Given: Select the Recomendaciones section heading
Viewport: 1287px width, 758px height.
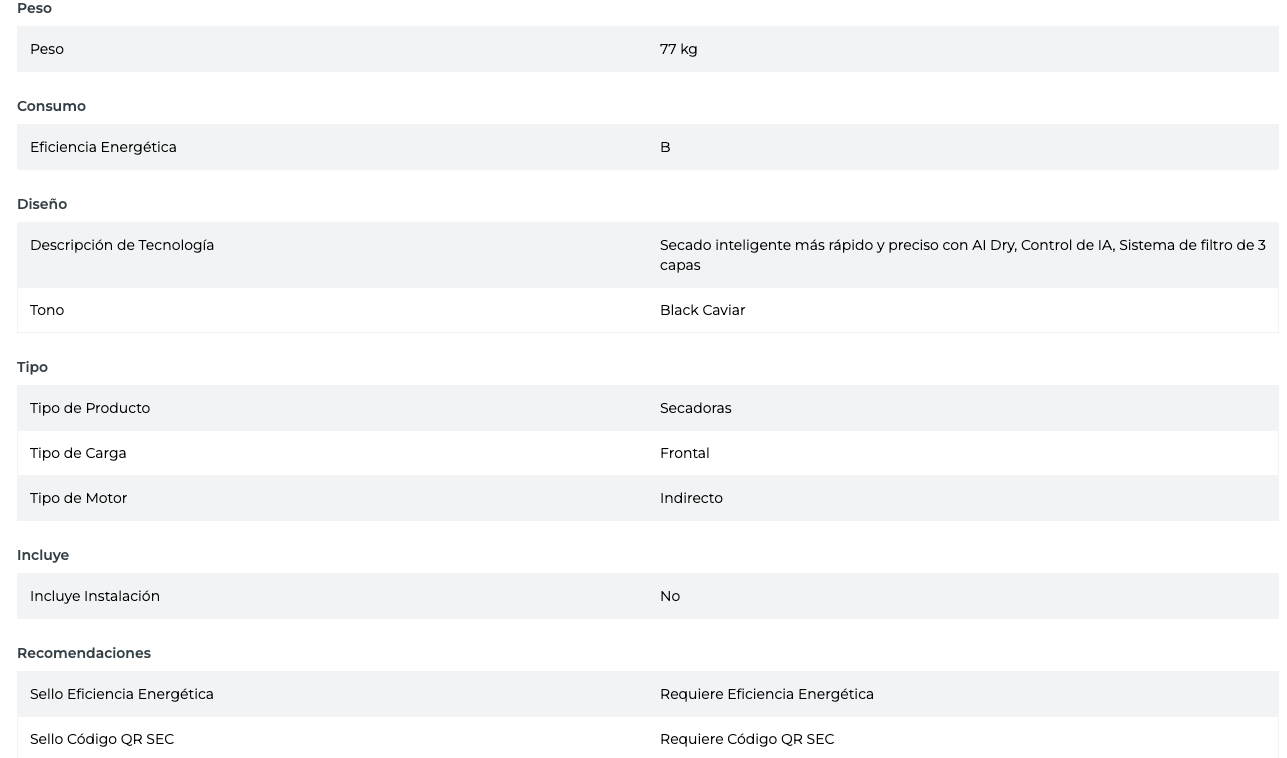Looking at the screenshot, I should (x=84, y=653).
